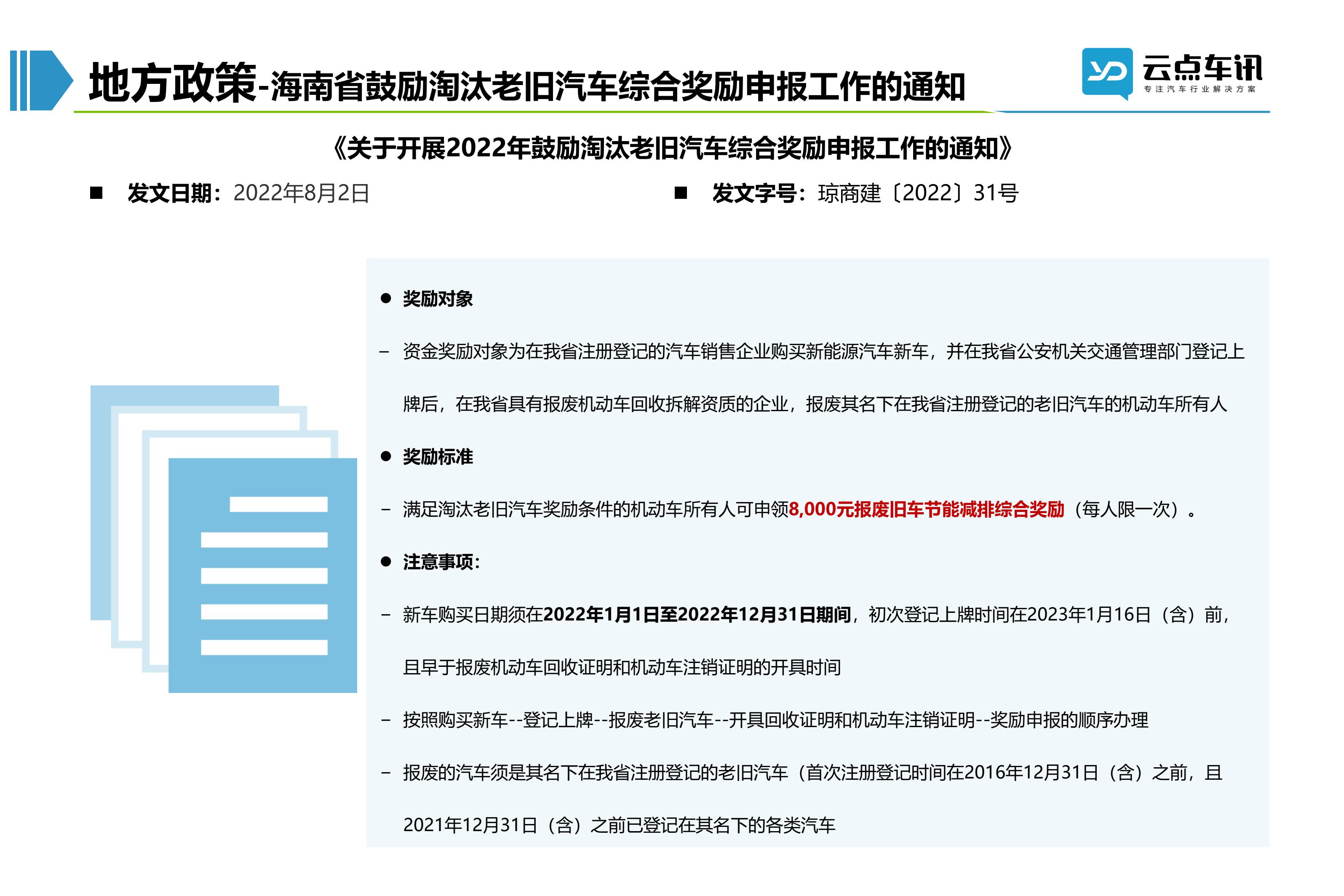Screen dimensions: 1344x896
Task: Click the '奖励标准' section heading
Action: [438, 457]
